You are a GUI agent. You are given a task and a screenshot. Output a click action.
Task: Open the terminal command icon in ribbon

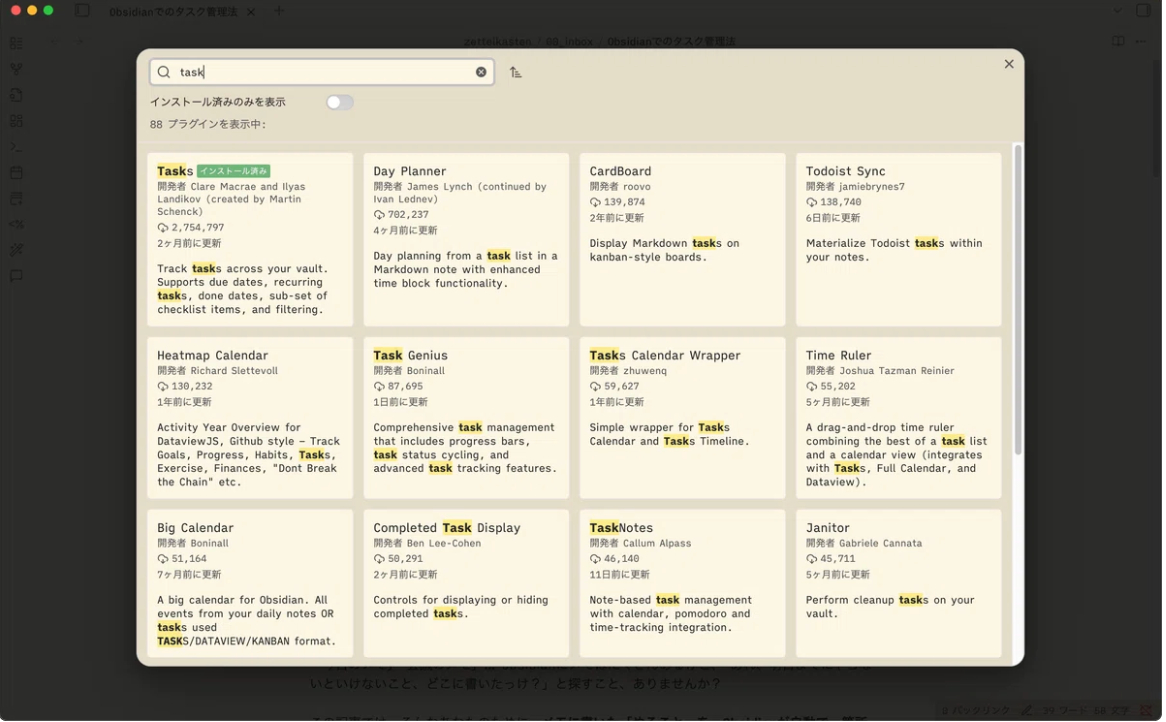click(16, 147)
